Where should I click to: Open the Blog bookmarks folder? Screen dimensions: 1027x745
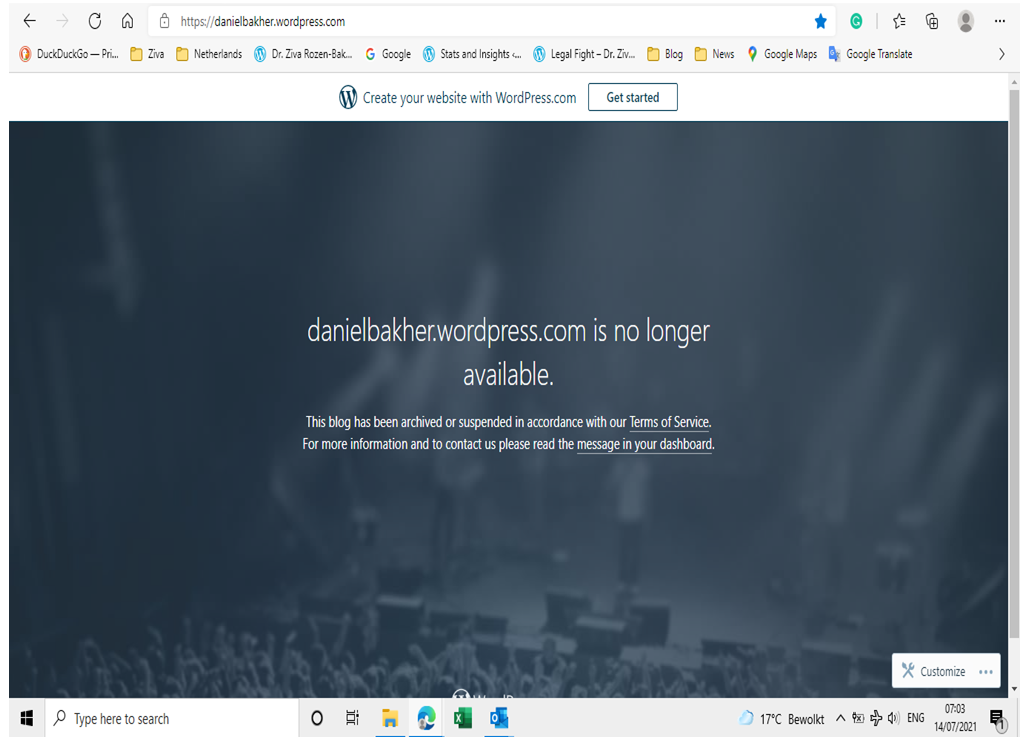[665, 54]
